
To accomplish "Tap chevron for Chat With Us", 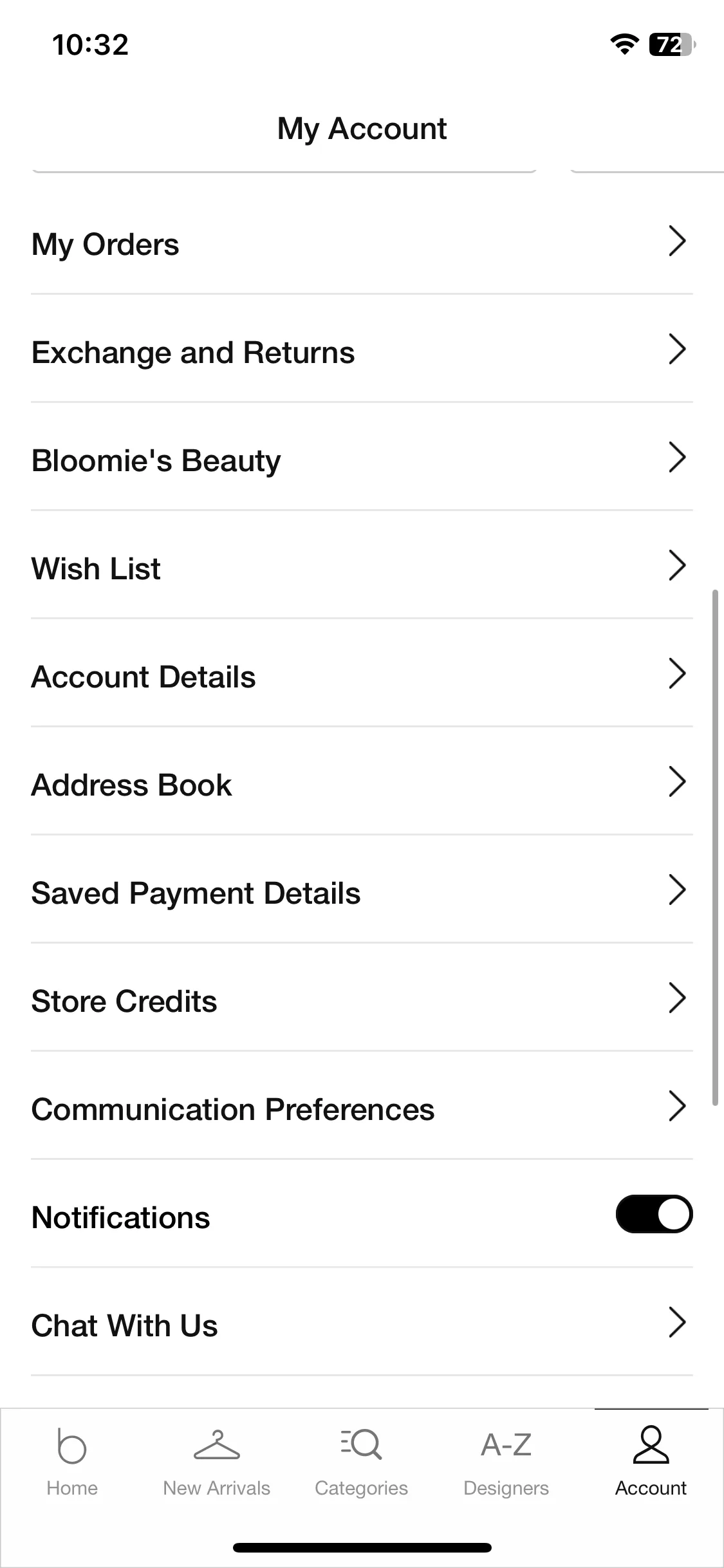I will 677,1323.
